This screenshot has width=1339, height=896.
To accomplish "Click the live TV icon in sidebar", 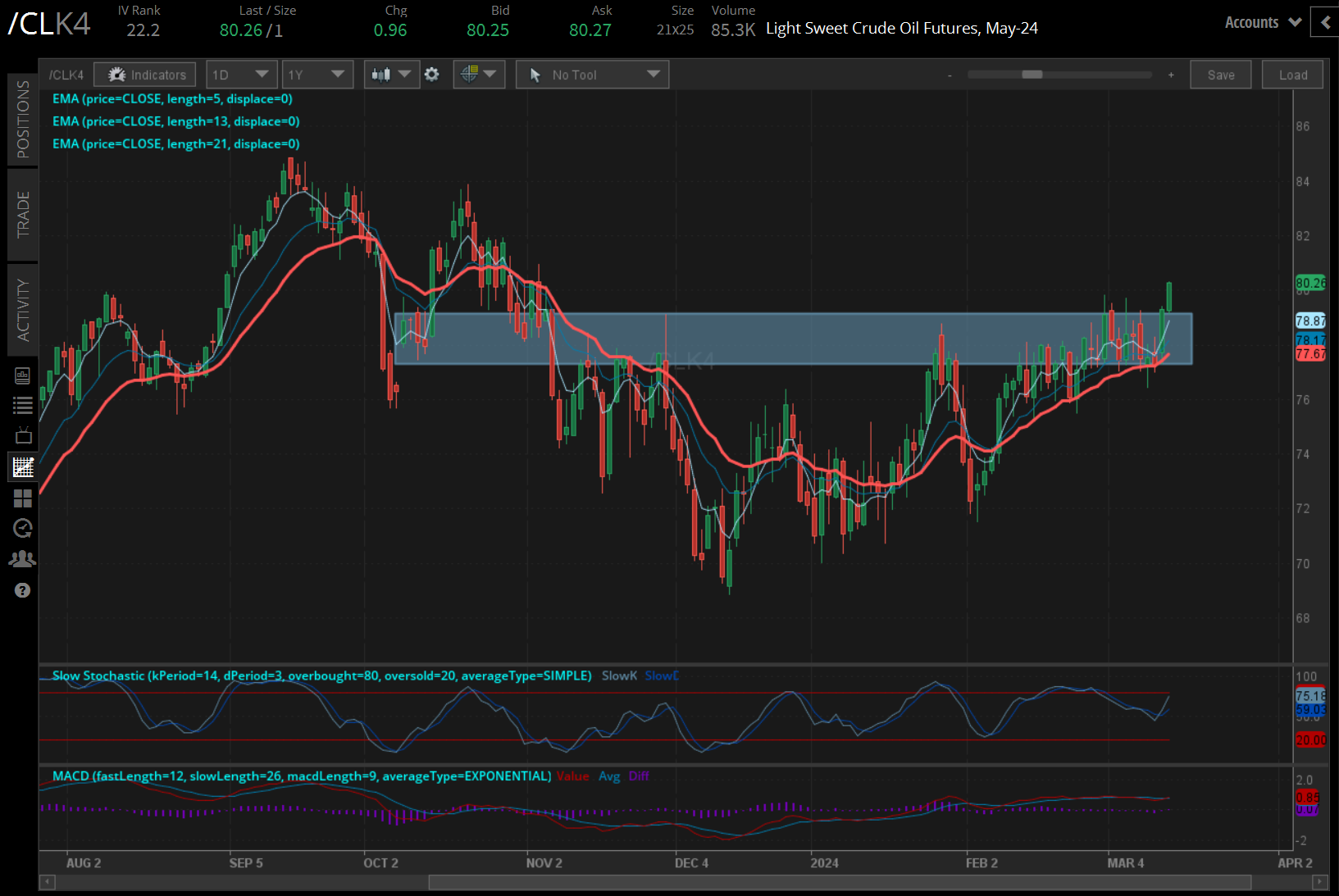I will click(x=22, y=435).
